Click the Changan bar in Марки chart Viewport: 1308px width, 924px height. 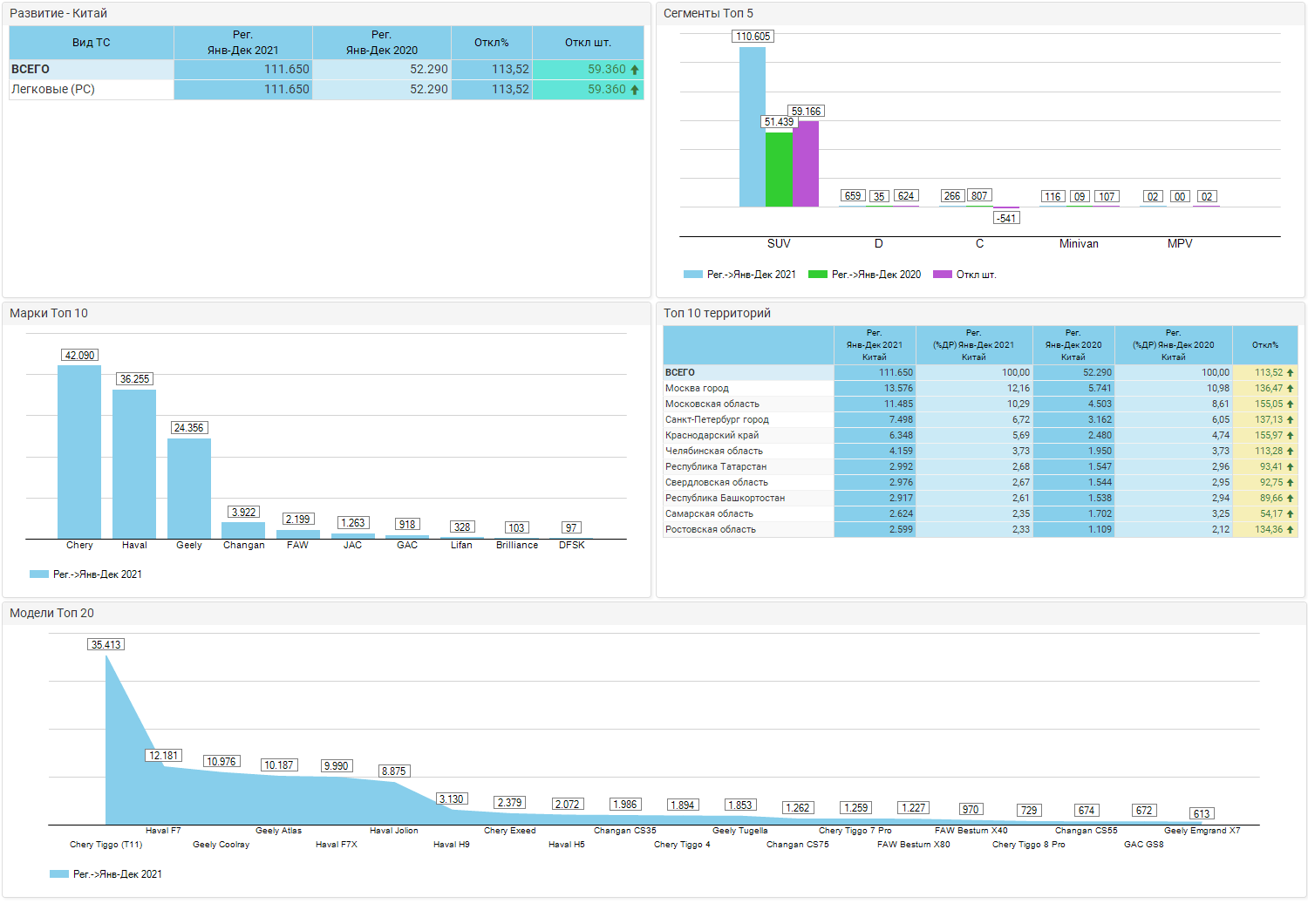click(243, 531)
